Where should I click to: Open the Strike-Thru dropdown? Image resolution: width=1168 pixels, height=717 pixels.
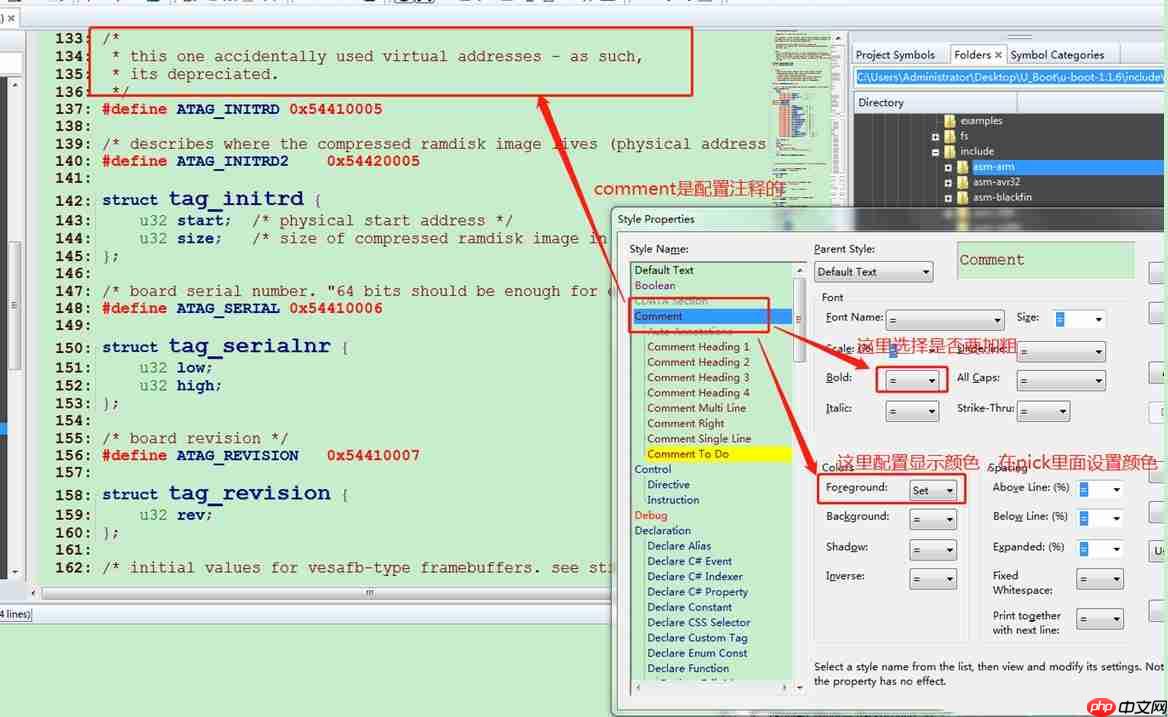1043,411
